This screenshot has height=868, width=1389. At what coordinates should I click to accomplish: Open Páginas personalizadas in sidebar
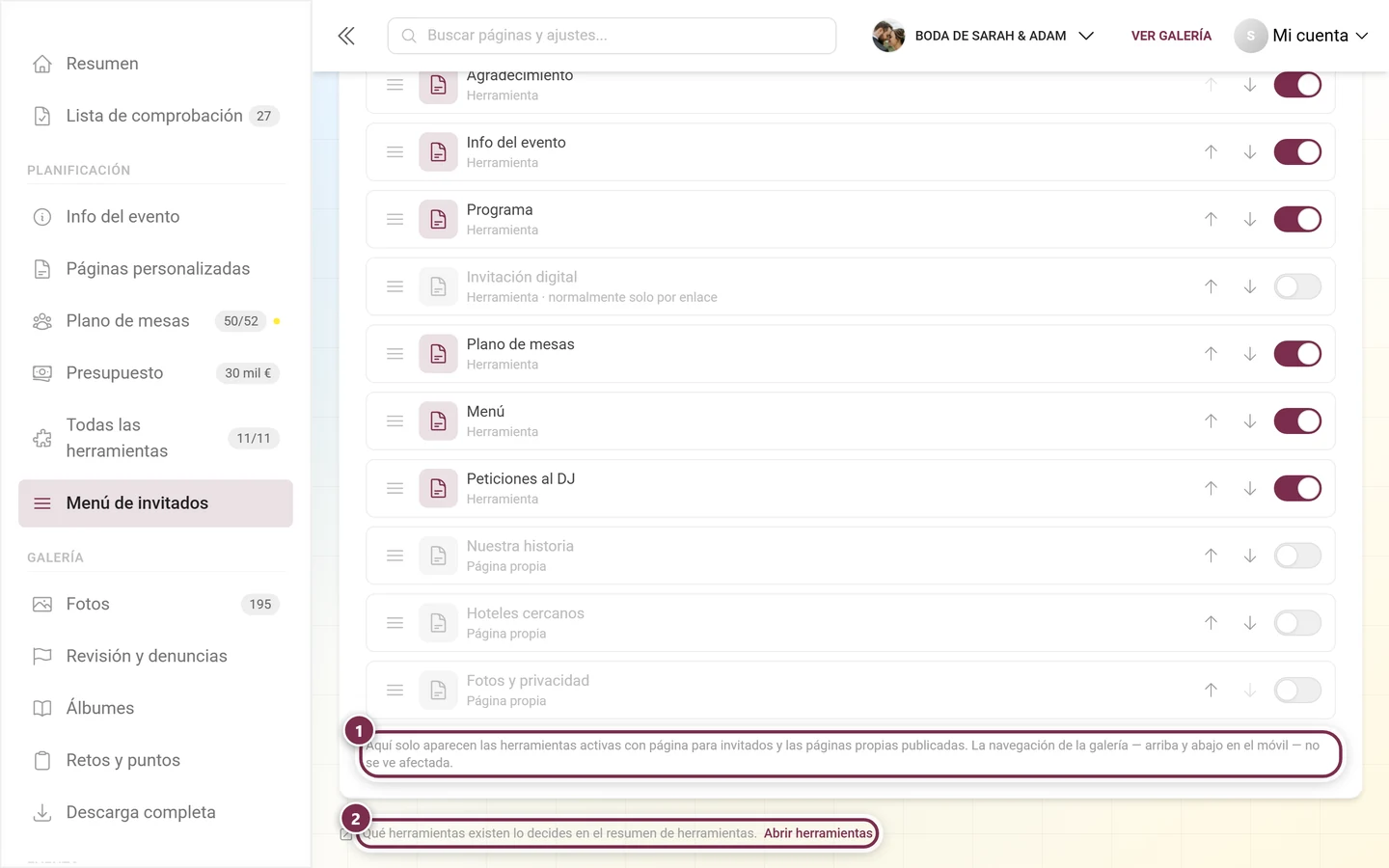(155, 269)
